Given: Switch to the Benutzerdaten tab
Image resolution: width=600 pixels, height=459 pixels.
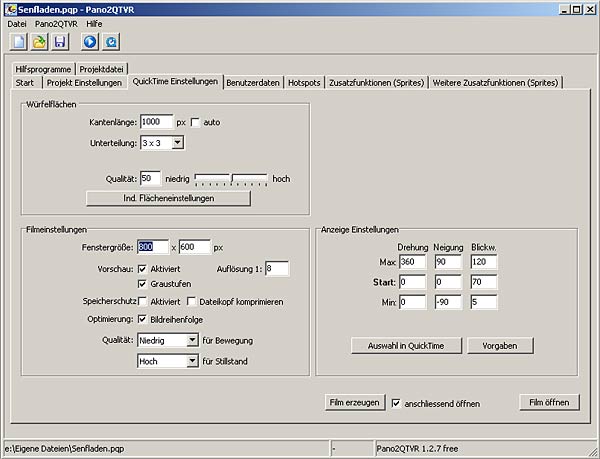Looking at the screenshot, I should point(253,82).
